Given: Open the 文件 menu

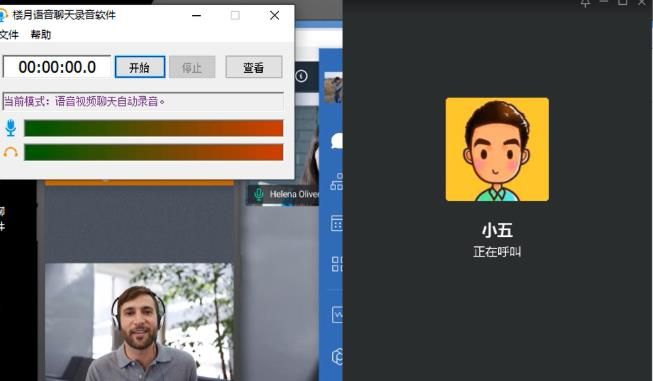Looking at the screenshot, I should click(x=9, y=35).
